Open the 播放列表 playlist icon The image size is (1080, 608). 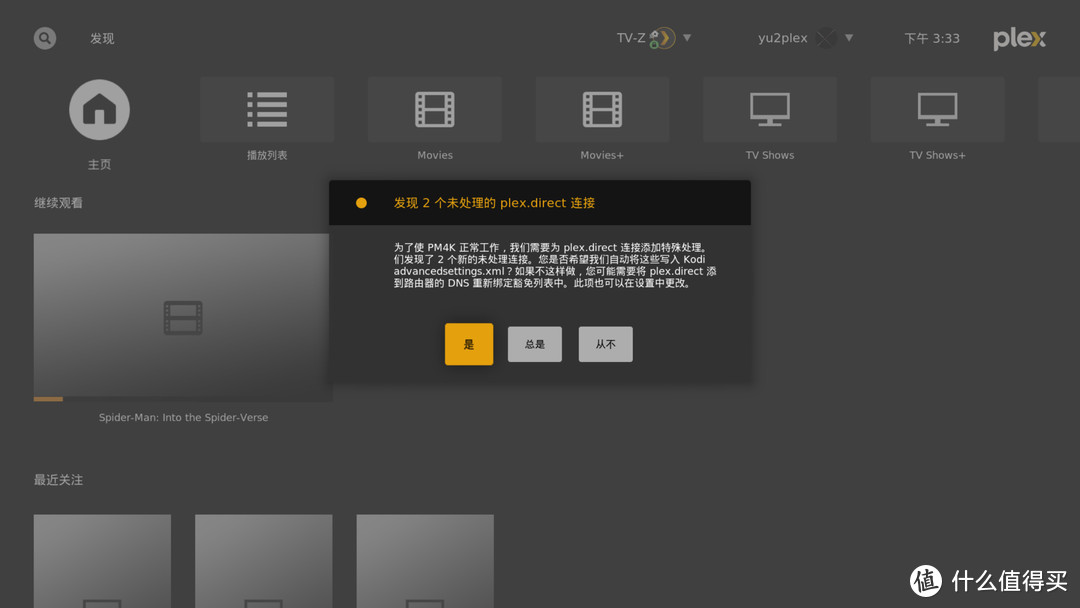(x=267, y=110)
